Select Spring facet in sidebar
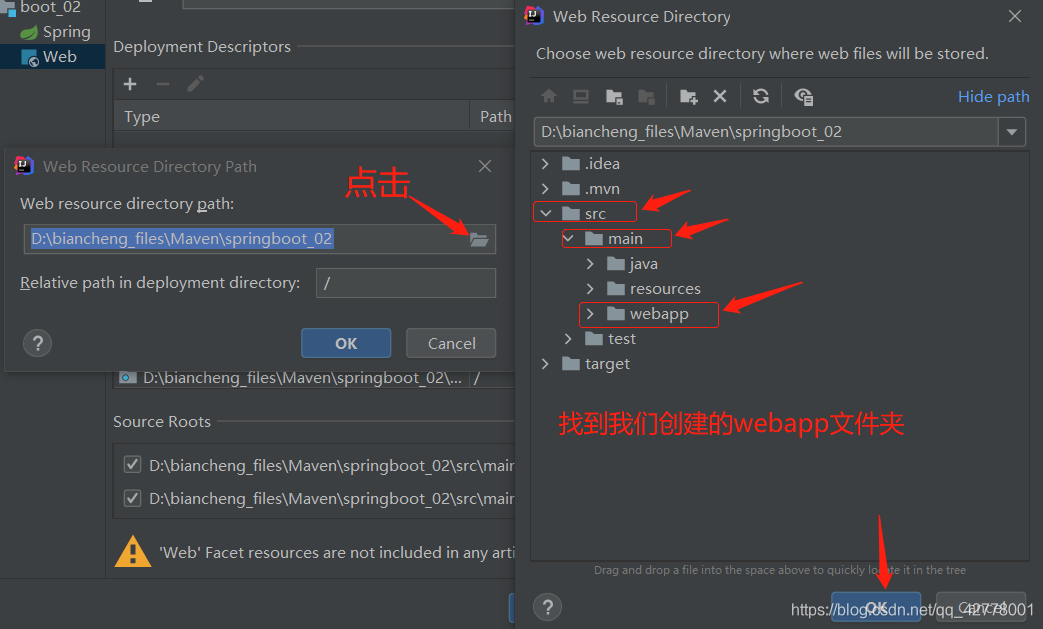This screenshot has height=629, width=1043. click(x=55, y=32)
